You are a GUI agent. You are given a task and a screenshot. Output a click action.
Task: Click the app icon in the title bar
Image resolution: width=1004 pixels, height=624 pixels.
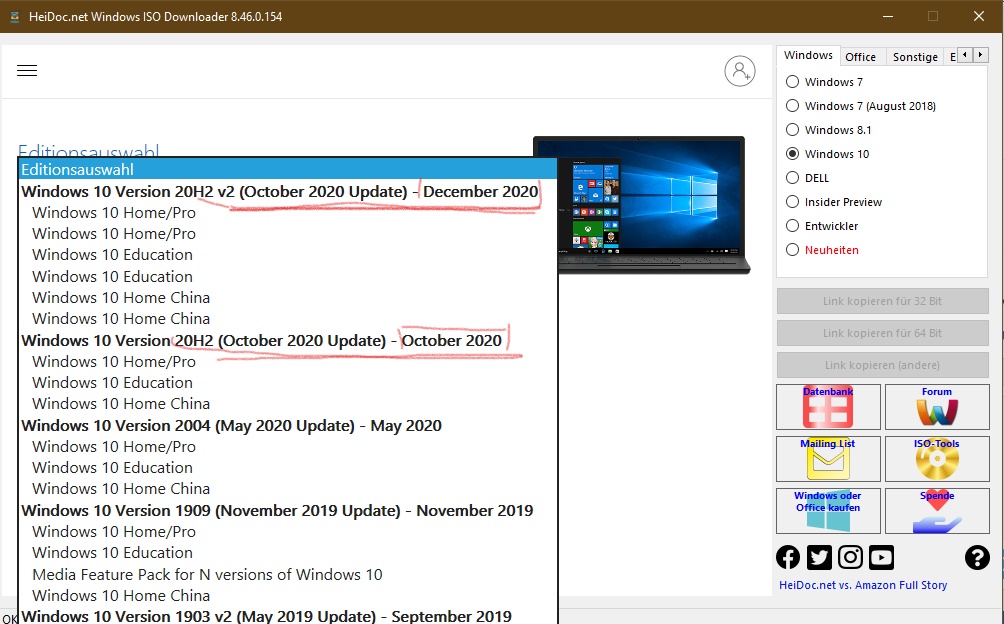click(15, 17)
